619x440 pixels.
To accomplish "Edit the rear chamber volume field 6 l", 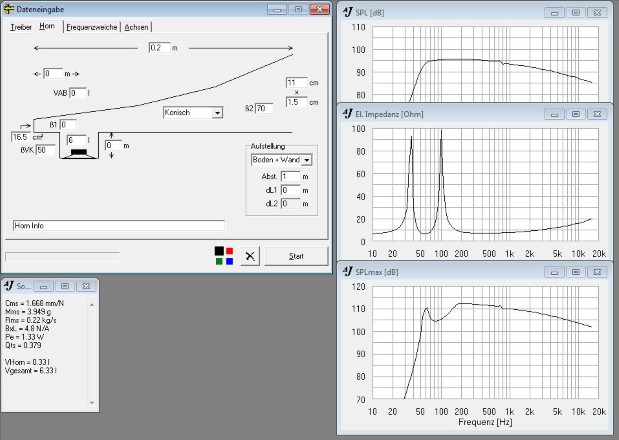I will tap(76, 140).
